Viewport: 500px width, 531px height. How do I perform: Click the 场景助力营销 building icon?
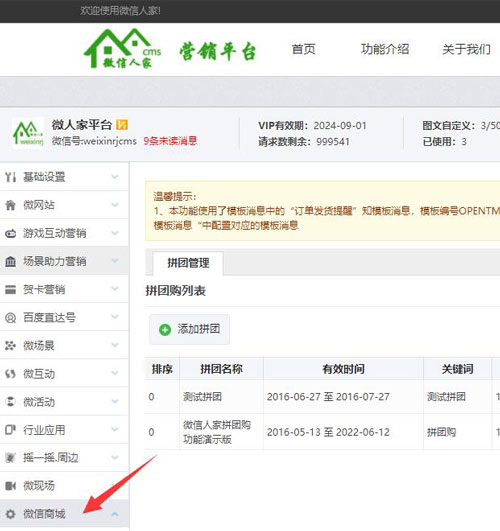10,261
